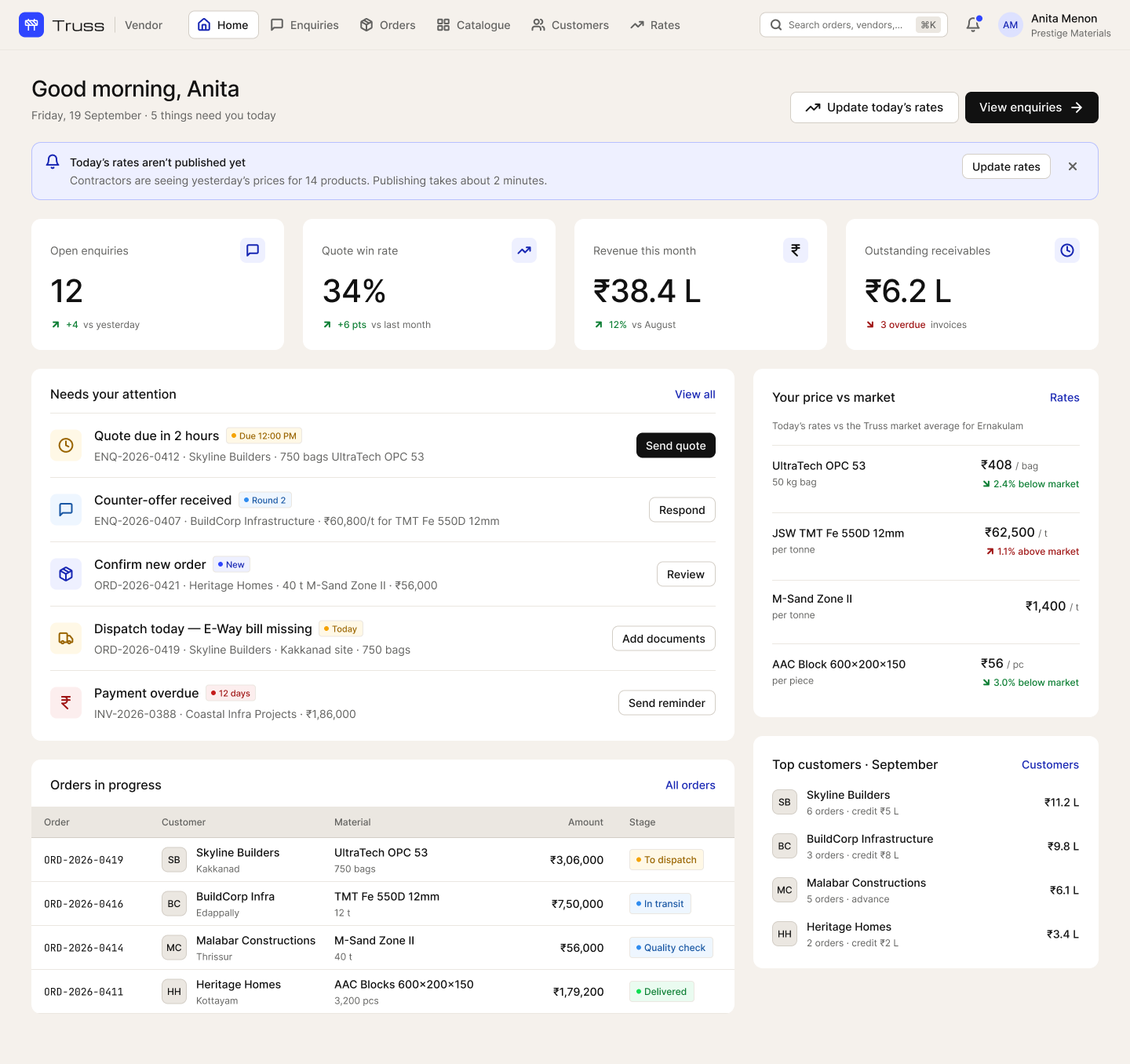Review the new Heritage Homes order
Viewport: 1130px width, 1064px height.
pyautogui.click(x=686, y=574)
